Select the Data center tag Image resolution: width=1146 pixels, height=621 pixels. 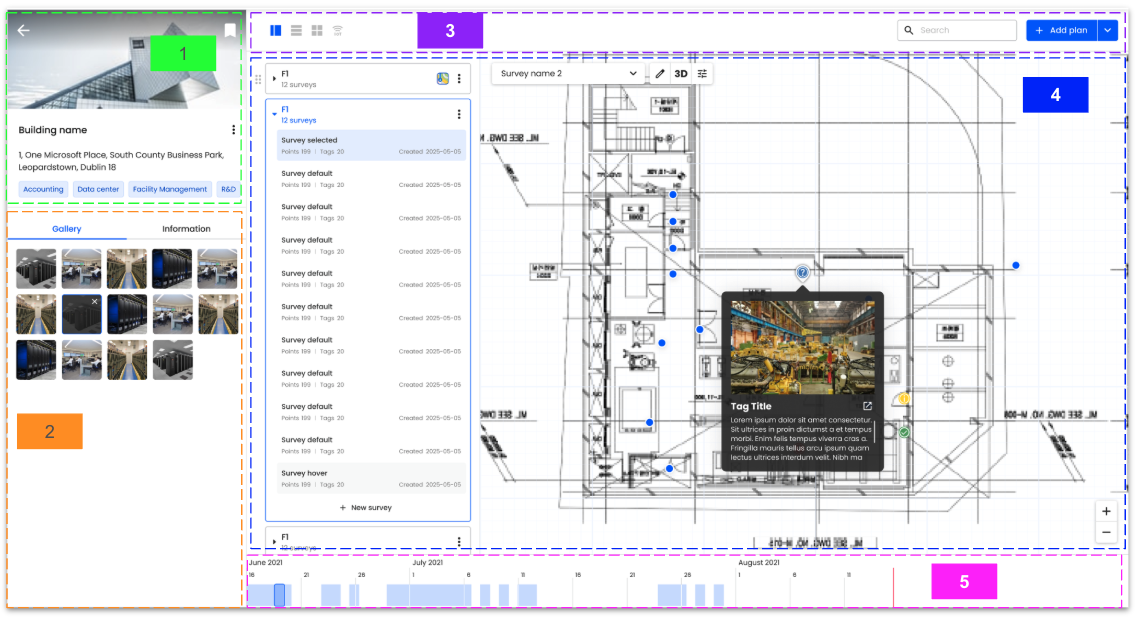pyautogui.click(x=98, y=189)
